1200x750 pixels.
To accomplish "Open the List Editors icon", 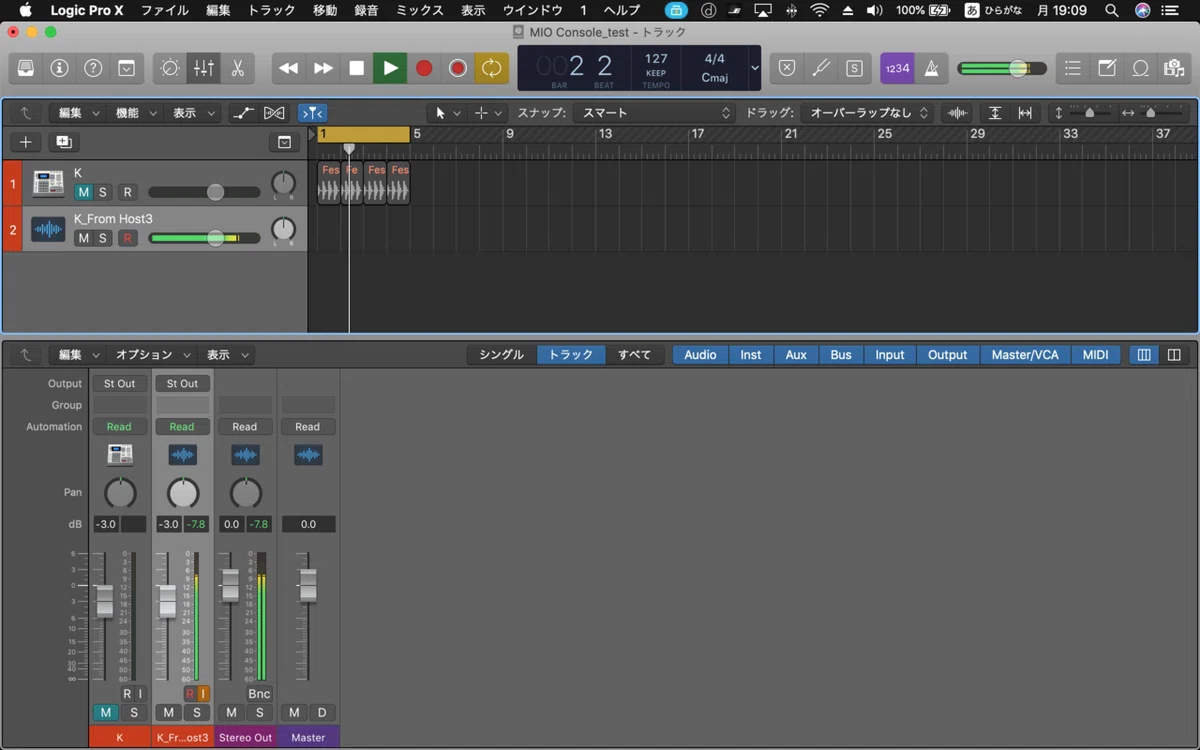I will pyautogui.click(x=1073, y=68).
